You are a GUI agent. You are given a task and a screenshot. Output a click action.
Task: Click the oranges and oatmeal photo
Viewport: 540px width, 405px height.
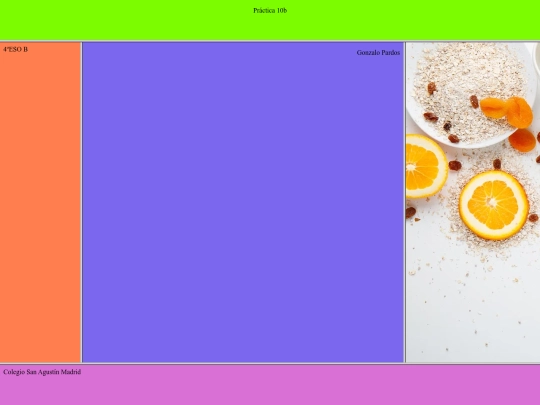coord(473,202)
